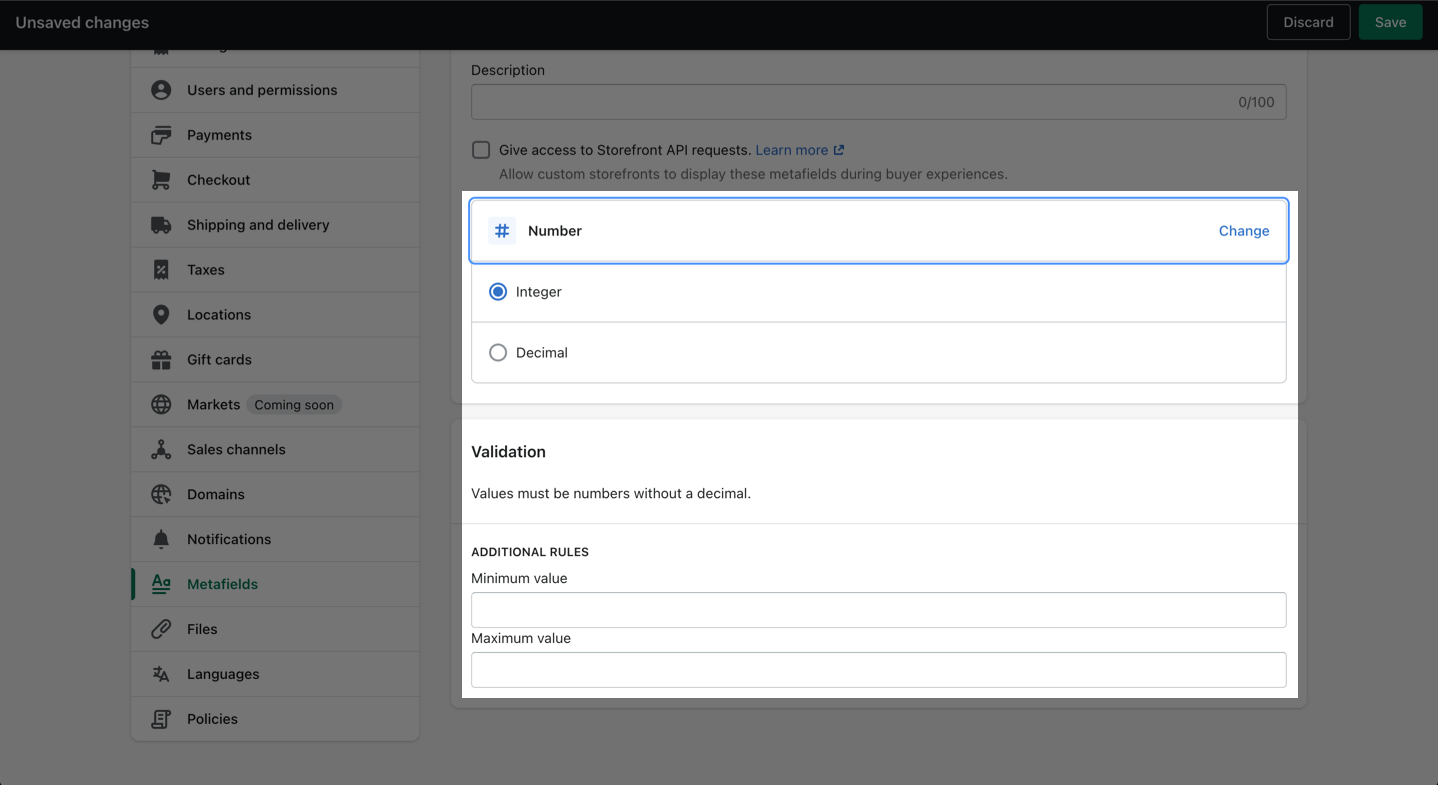Click the Coming soon badge next to Markets
This screenshot has height=785, width=1438.
pos(294,405)
